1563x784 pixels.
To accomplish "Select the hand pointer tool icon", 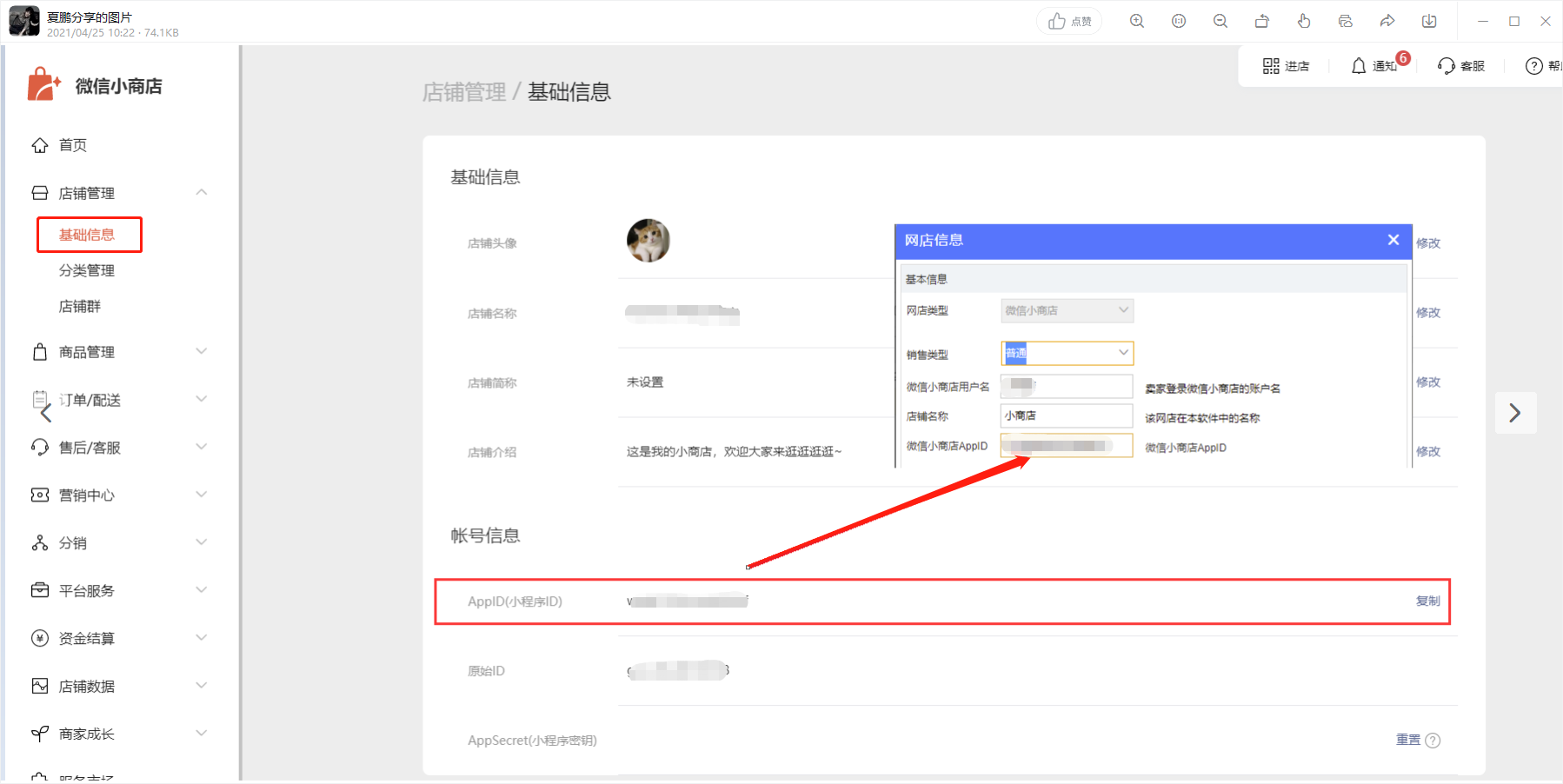I will (x=1304, y=21).
